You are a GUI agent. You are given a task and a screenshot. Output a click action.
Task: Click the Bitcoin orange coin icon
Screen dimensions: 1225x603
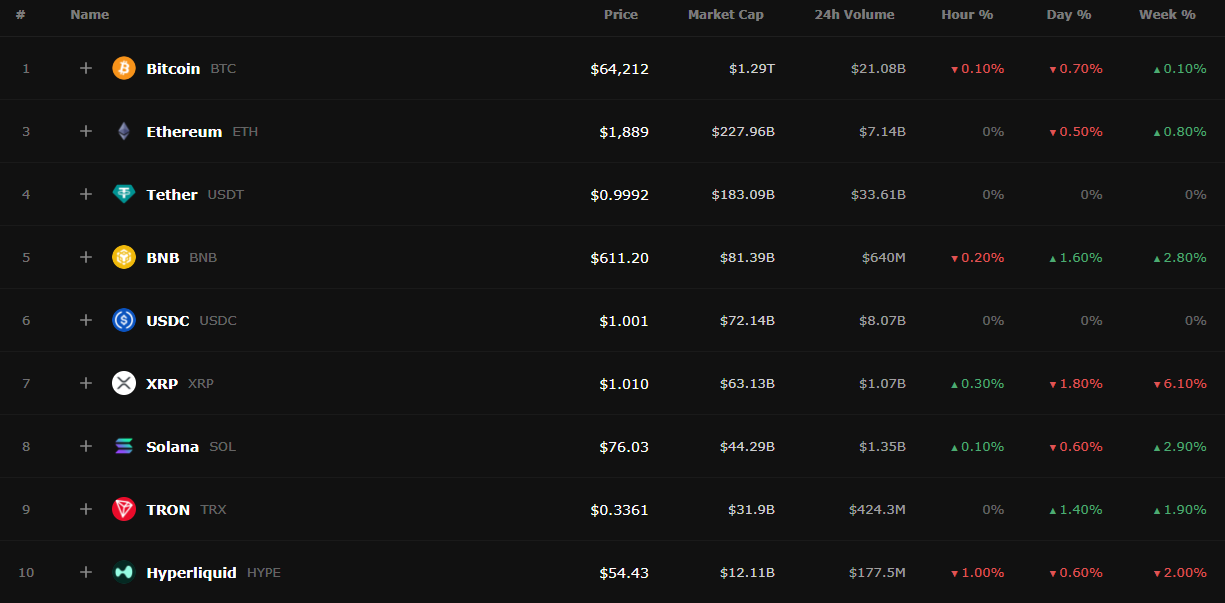tap(124, 68)
